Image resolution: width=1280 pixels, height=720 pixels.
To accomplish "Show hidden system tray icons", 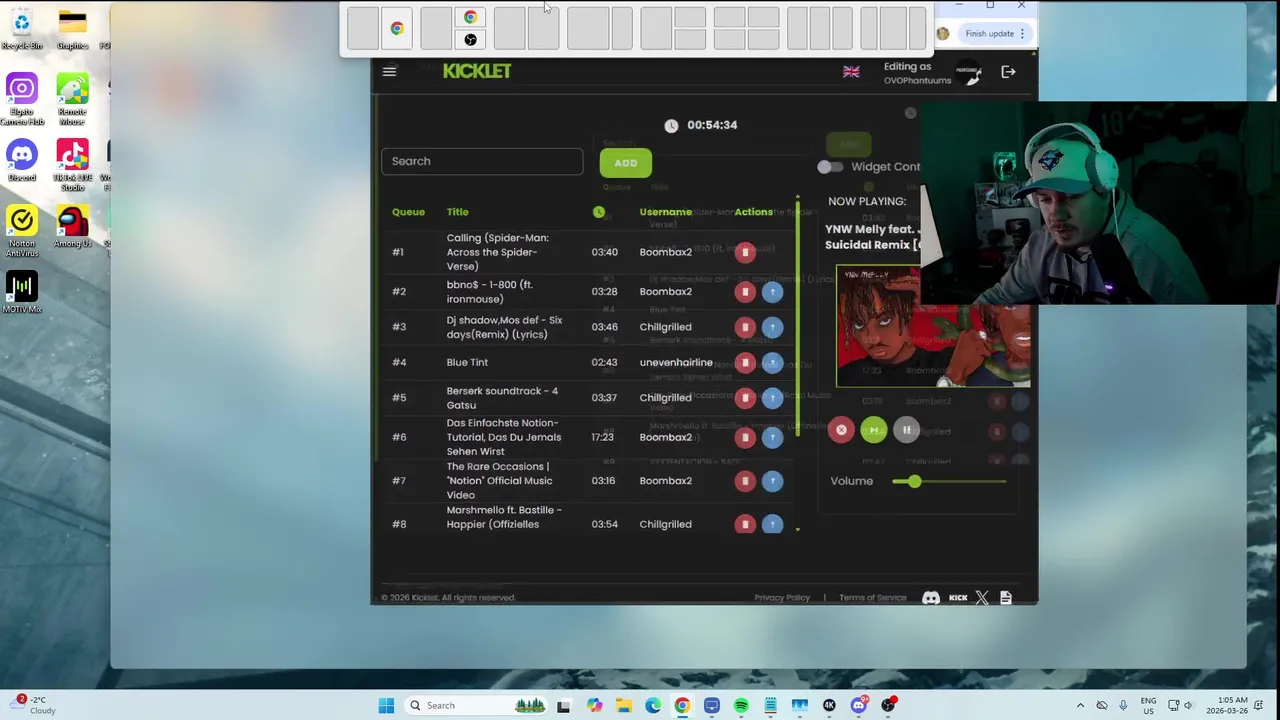I will point(1080,706).
